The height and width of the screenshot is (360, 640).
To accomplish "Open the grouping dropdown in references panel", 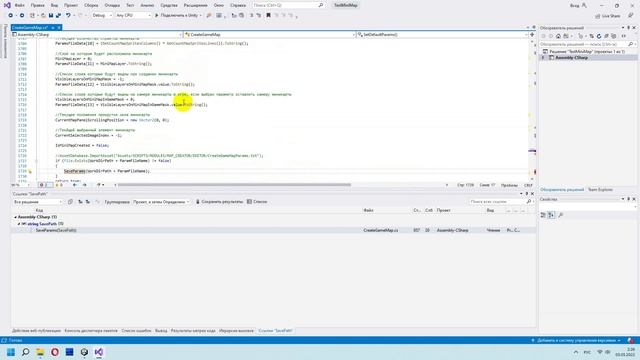I will point(161,202).
